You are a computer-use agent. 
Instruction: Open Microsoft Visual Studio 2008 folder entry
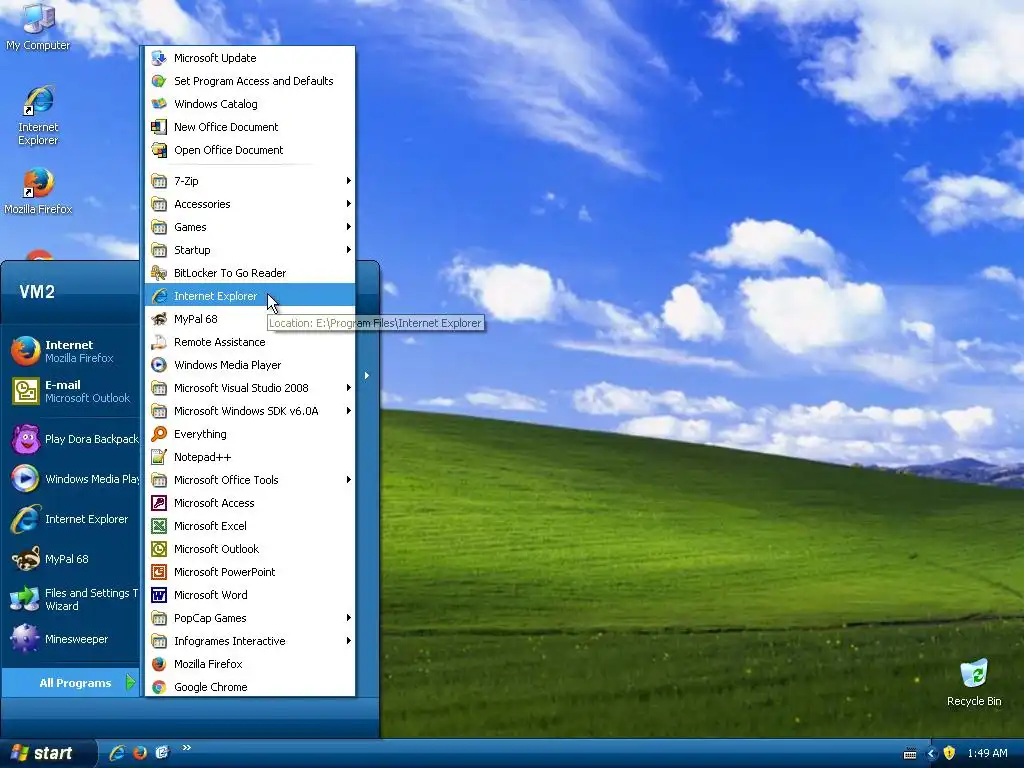pyautogui.click(x=249, y=388)
